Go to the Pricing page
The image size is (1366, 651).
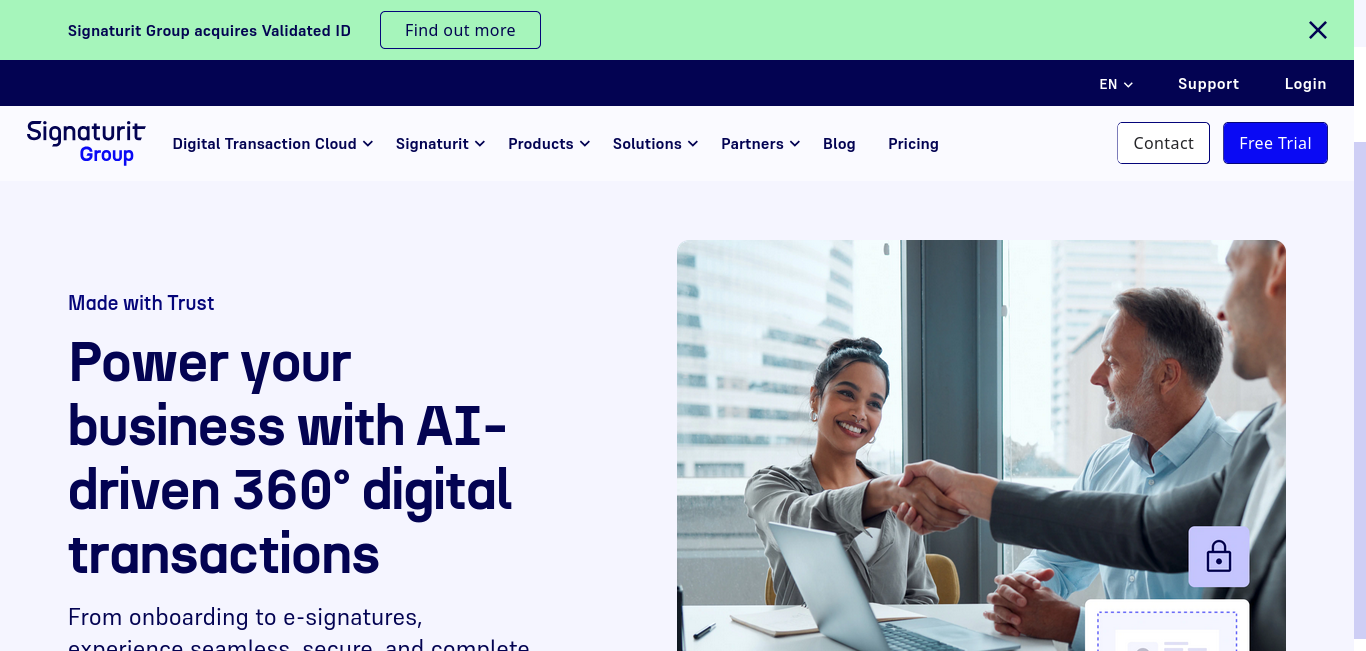[913, 144]
